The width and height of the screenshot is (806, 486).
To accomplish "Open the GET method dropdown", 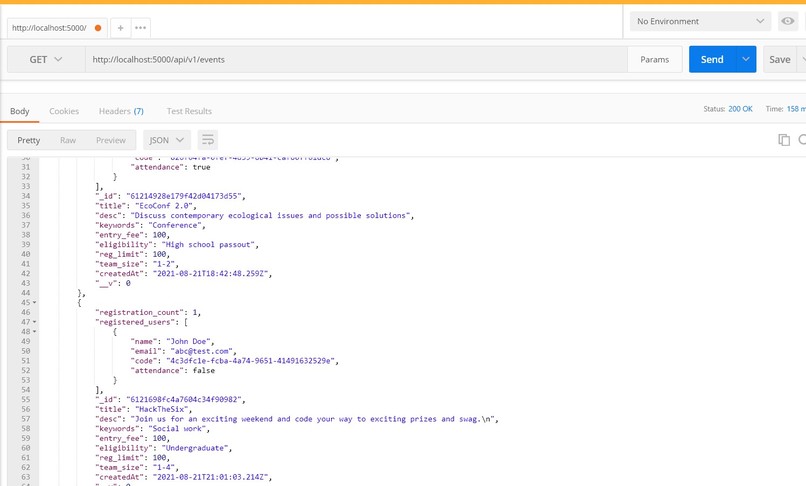I will pos(46,59).
